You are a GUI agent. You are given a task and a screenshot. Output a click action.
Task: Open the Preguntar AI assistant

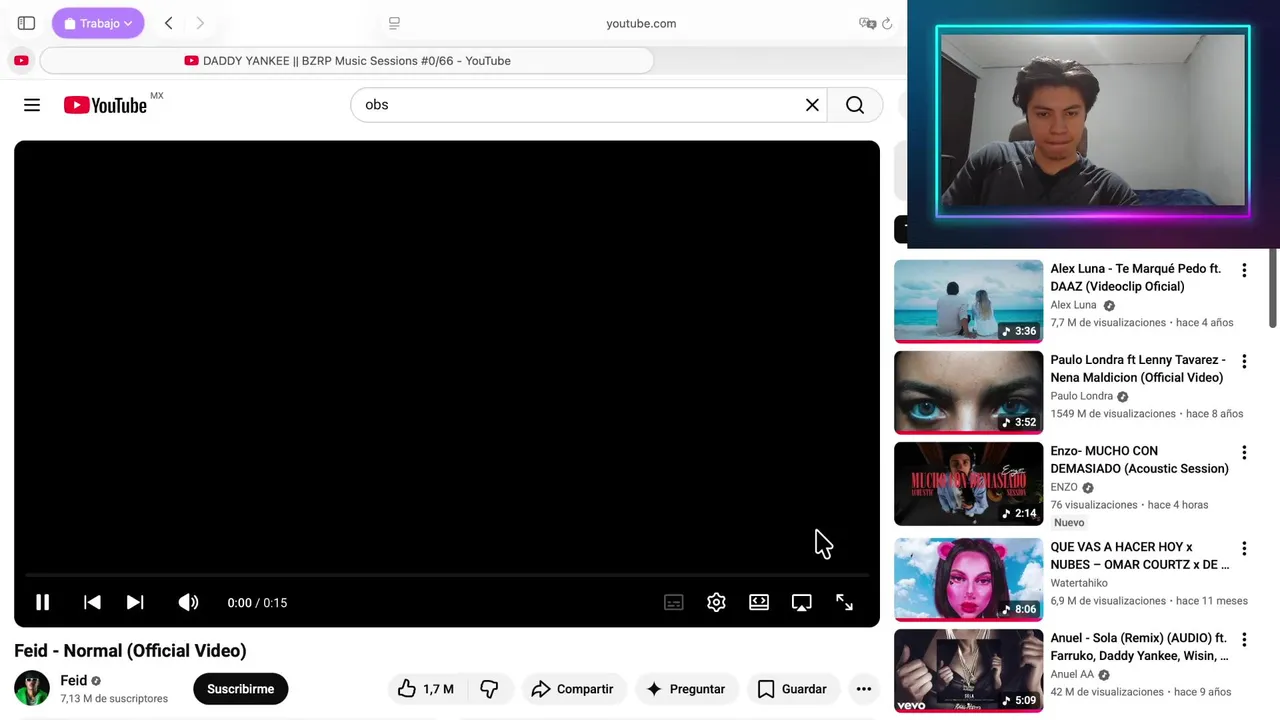(686, 689)
